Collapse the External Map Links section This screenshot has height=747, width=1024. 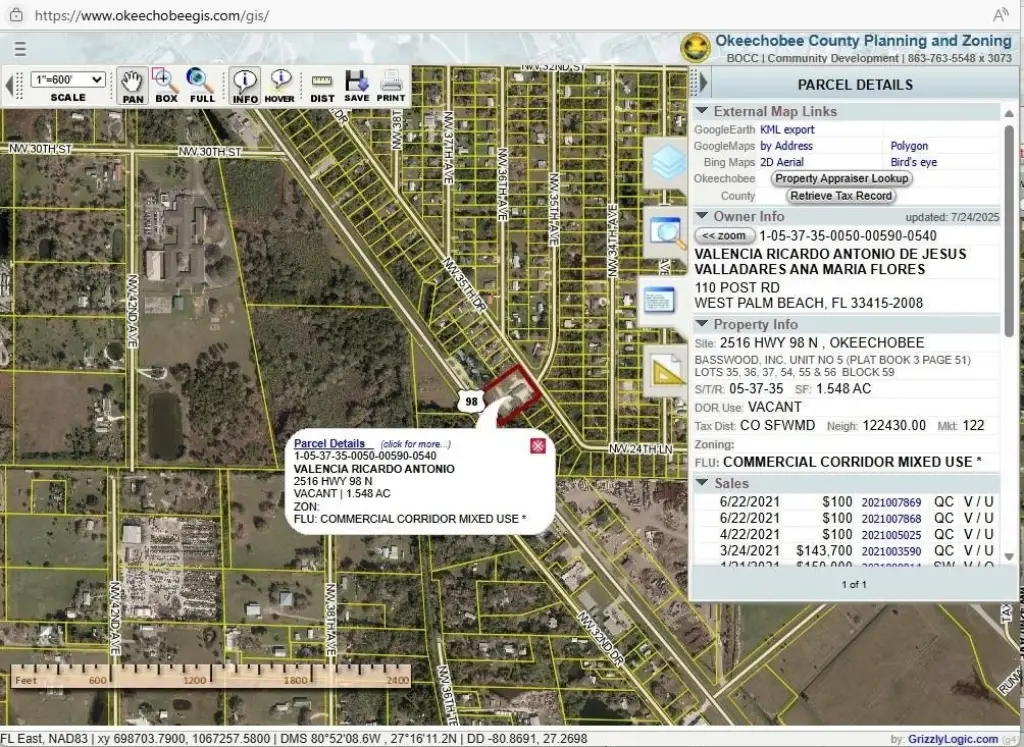tap(703, 111)
